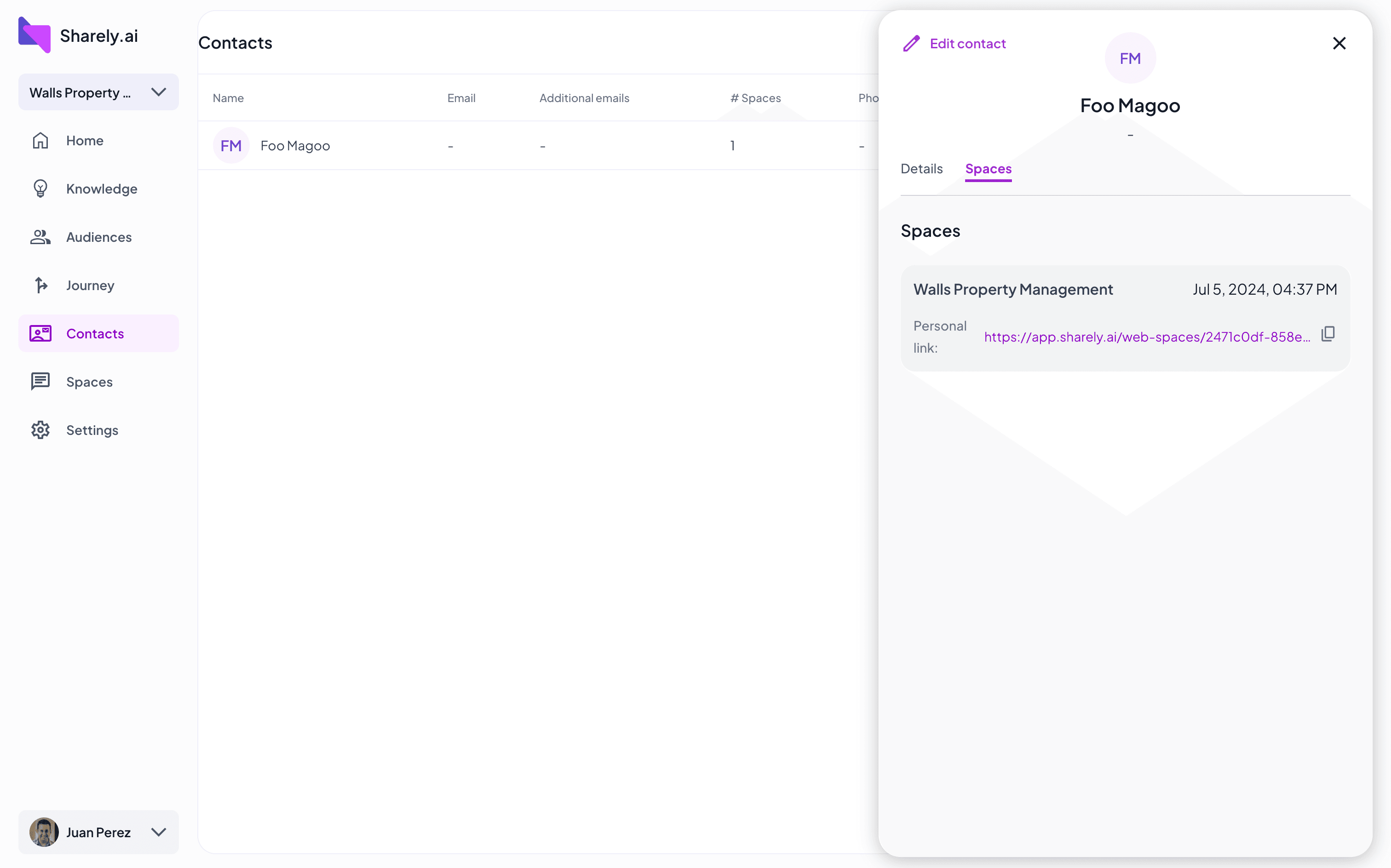Image resolution: width=1391 pixels, height=868 pixels.
Task: Click the Name column header
Action: pos(228,98)
